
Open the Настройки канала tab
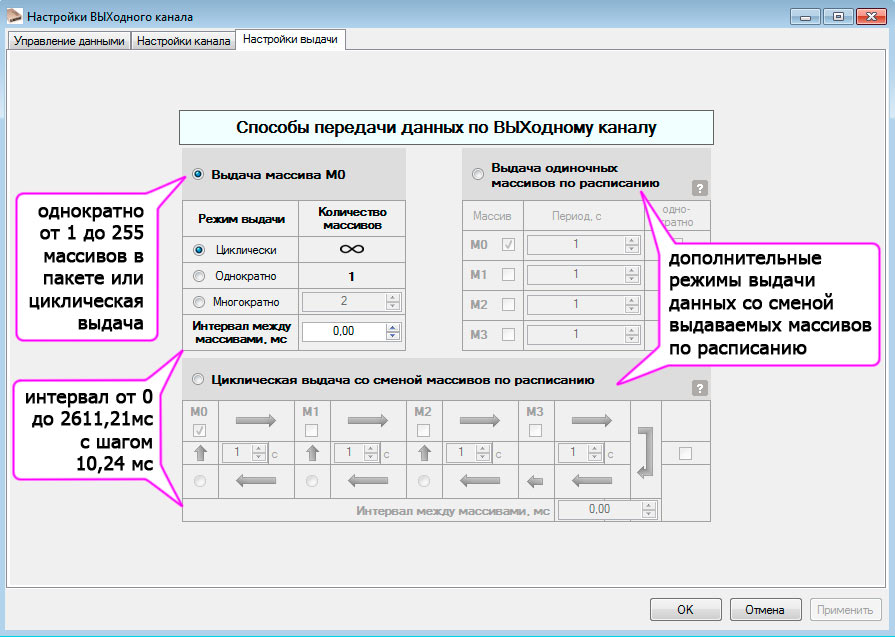point(184,41)
